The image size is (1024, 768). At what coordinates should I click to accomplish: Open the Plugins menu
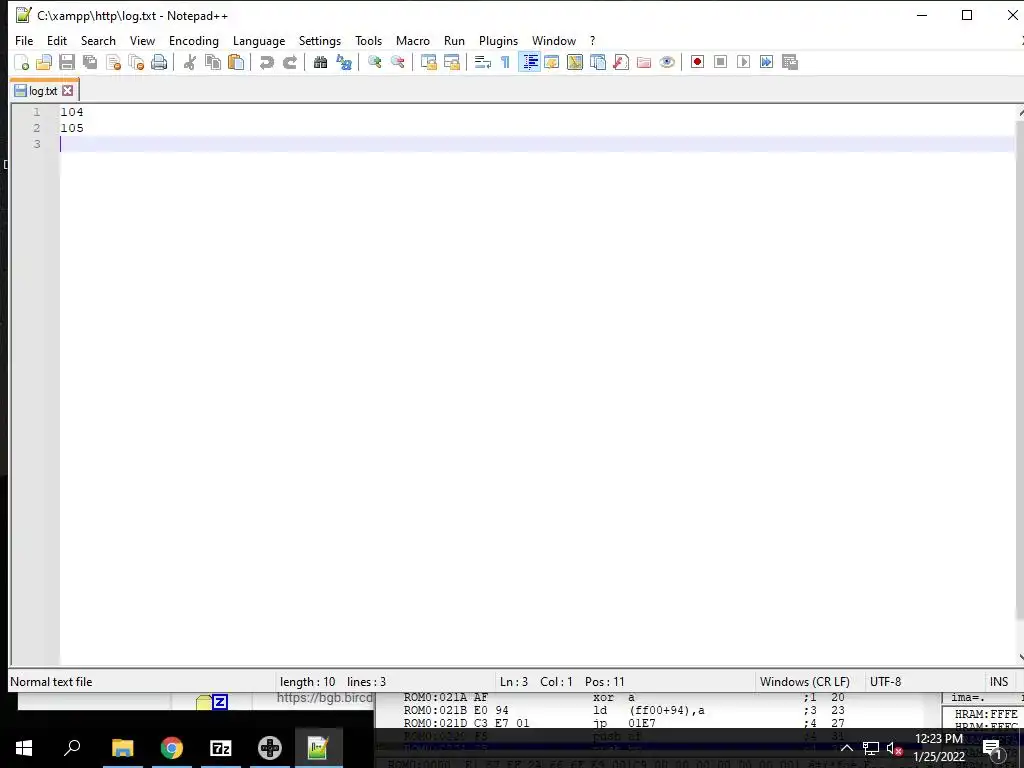498,40
